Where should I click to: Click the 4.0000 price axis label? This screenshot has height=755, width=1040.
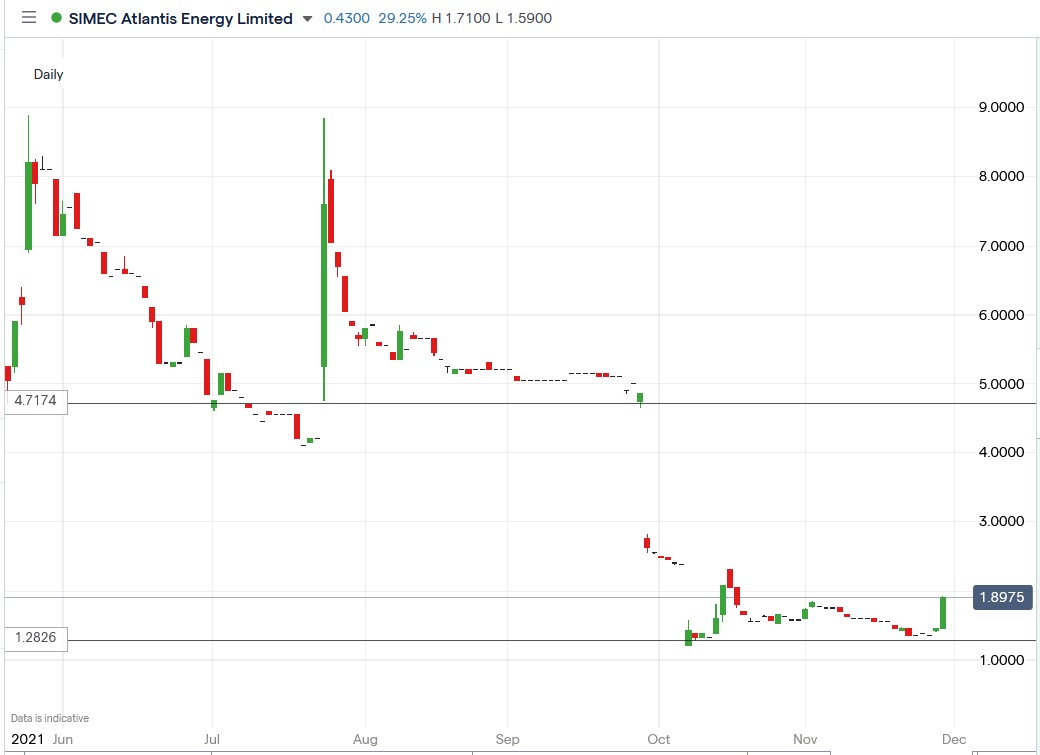click(x=1001, y=452)
